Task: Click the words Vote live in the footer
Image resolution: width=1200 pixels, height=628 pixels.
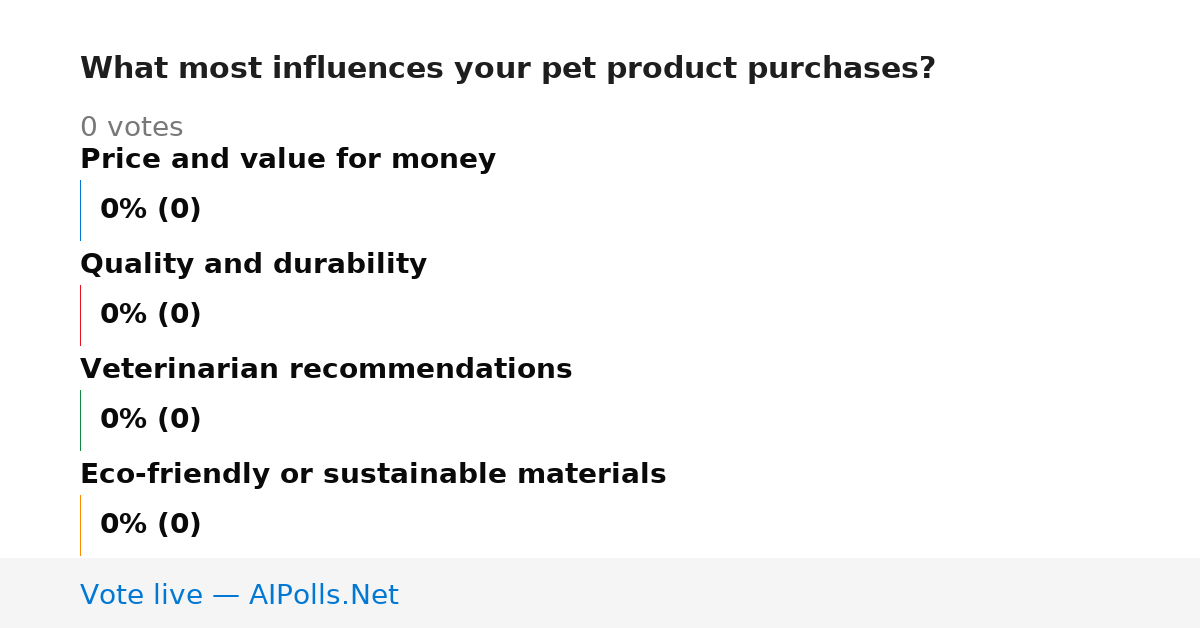Action: click(x=141, y=595)
